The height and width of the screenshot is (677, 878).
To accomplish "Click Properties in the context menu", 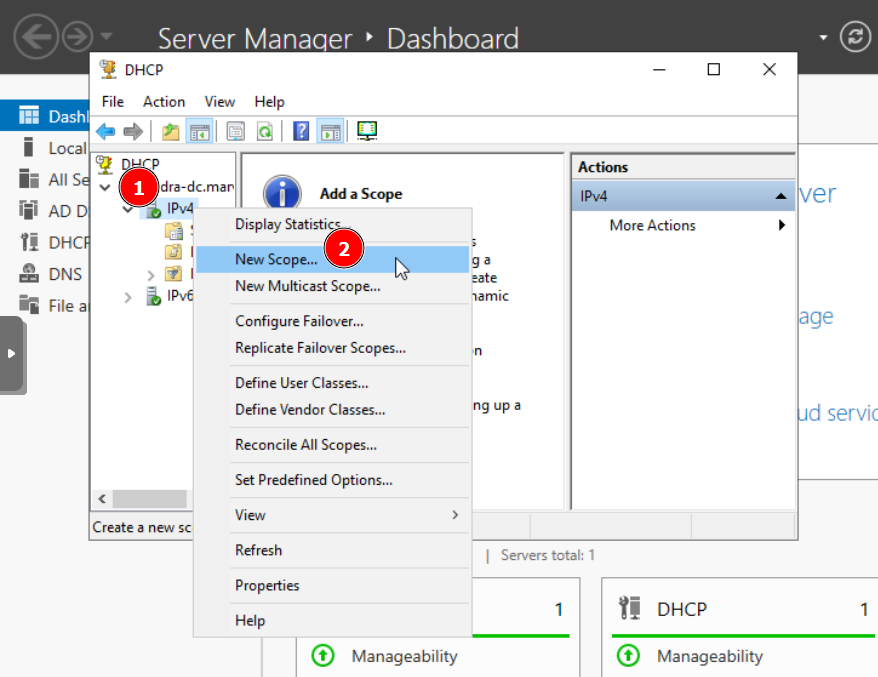I will [267, 586].
